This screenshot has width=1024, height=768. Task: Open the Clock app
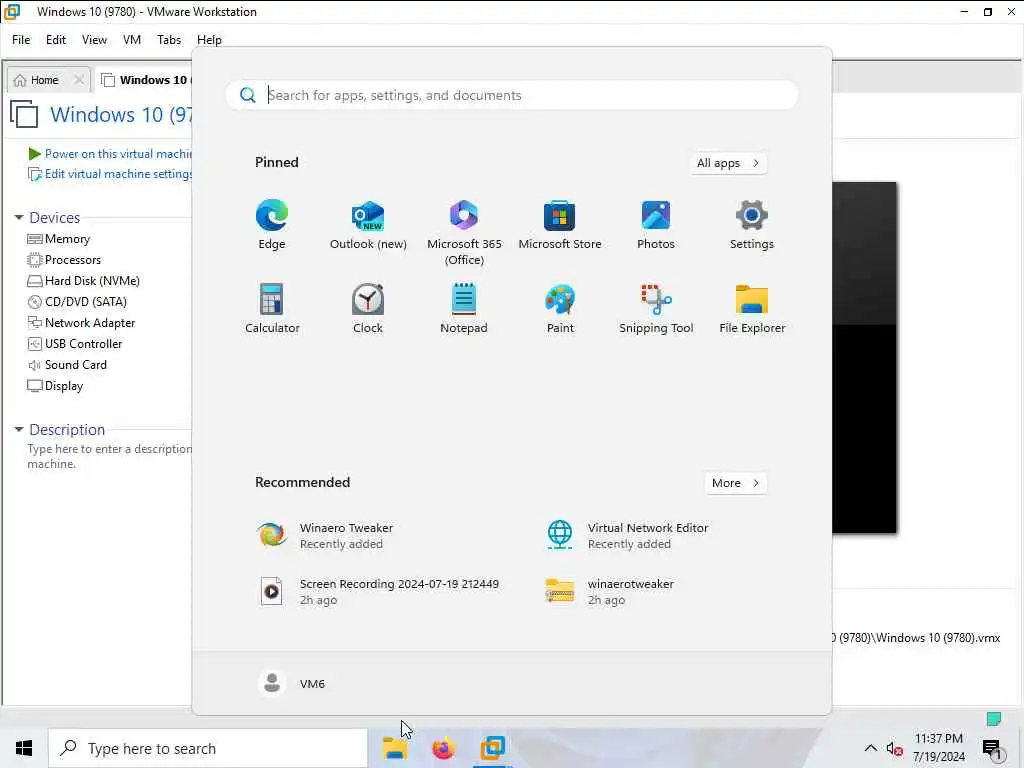368,308
